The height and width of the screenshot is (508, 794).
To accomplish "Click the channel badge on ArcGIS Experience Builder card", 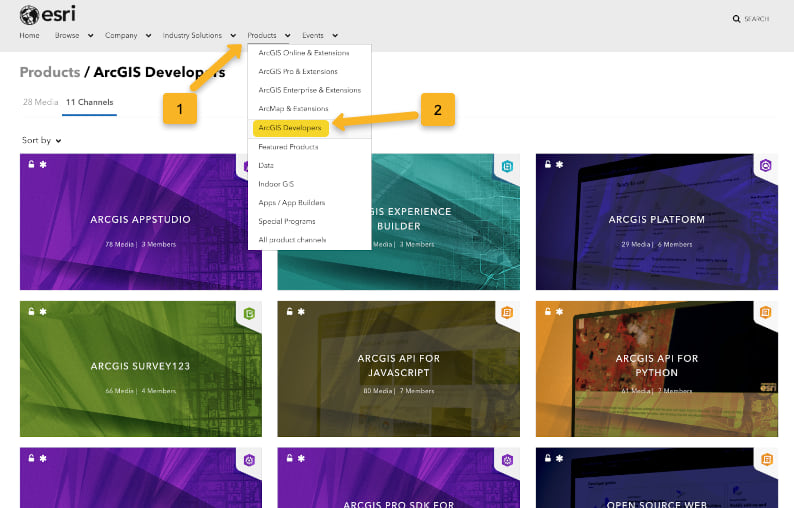I will (x=507, y=166).
